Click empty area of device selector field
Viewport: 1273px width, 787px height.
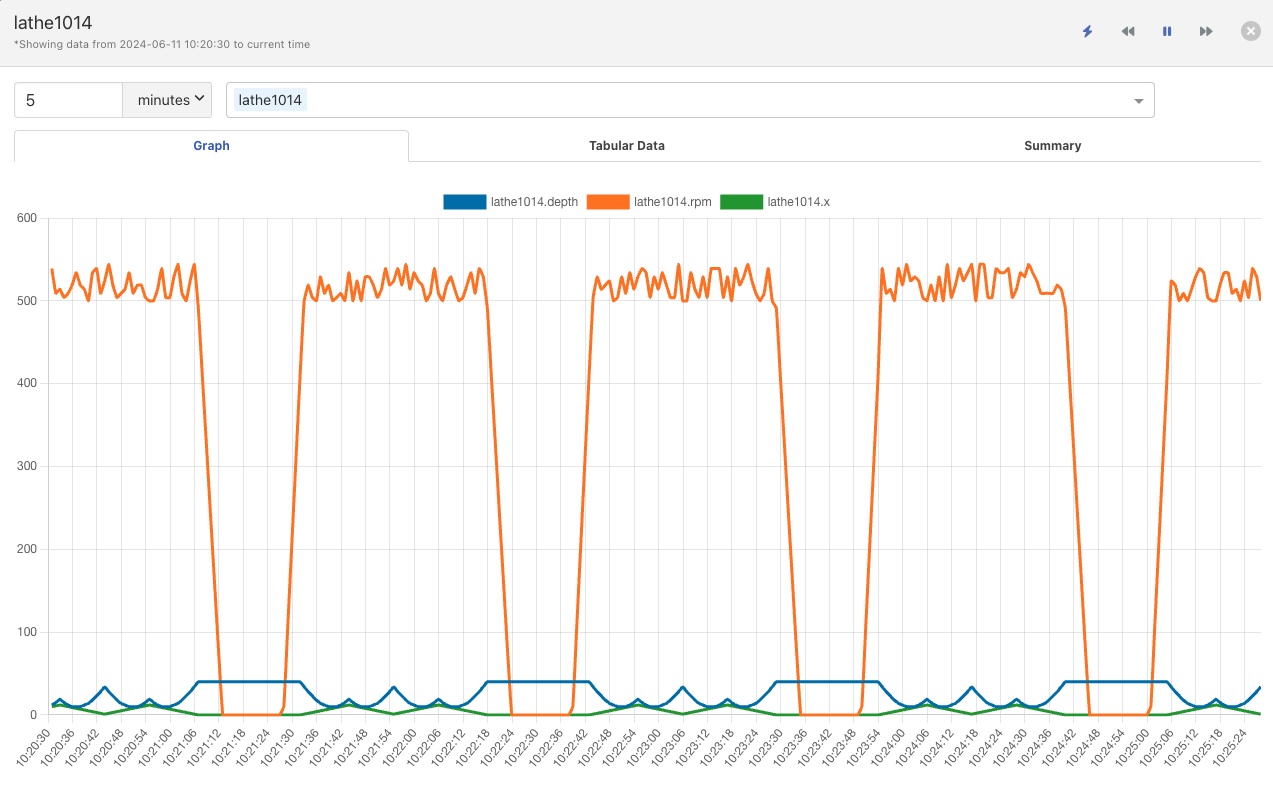[x=700, y=100]
